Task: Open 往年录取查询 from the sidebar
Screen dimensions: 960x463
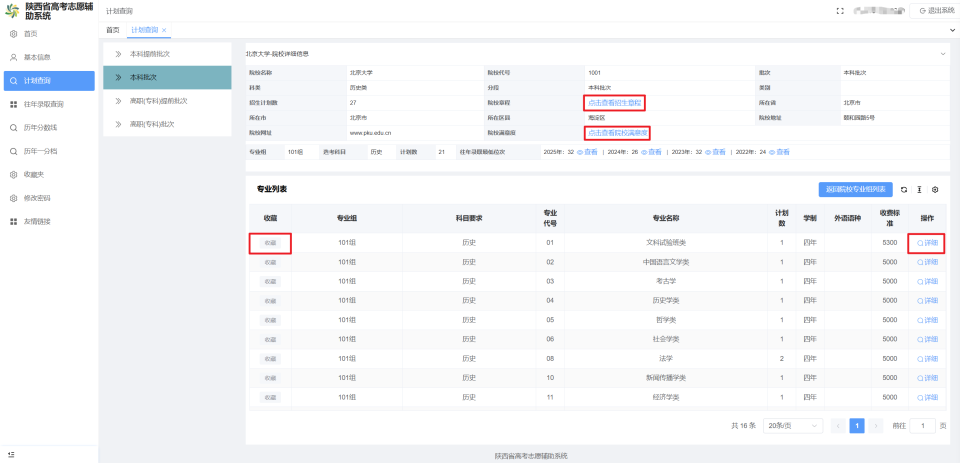Action: pyautogui.click(x=49, y=105)
